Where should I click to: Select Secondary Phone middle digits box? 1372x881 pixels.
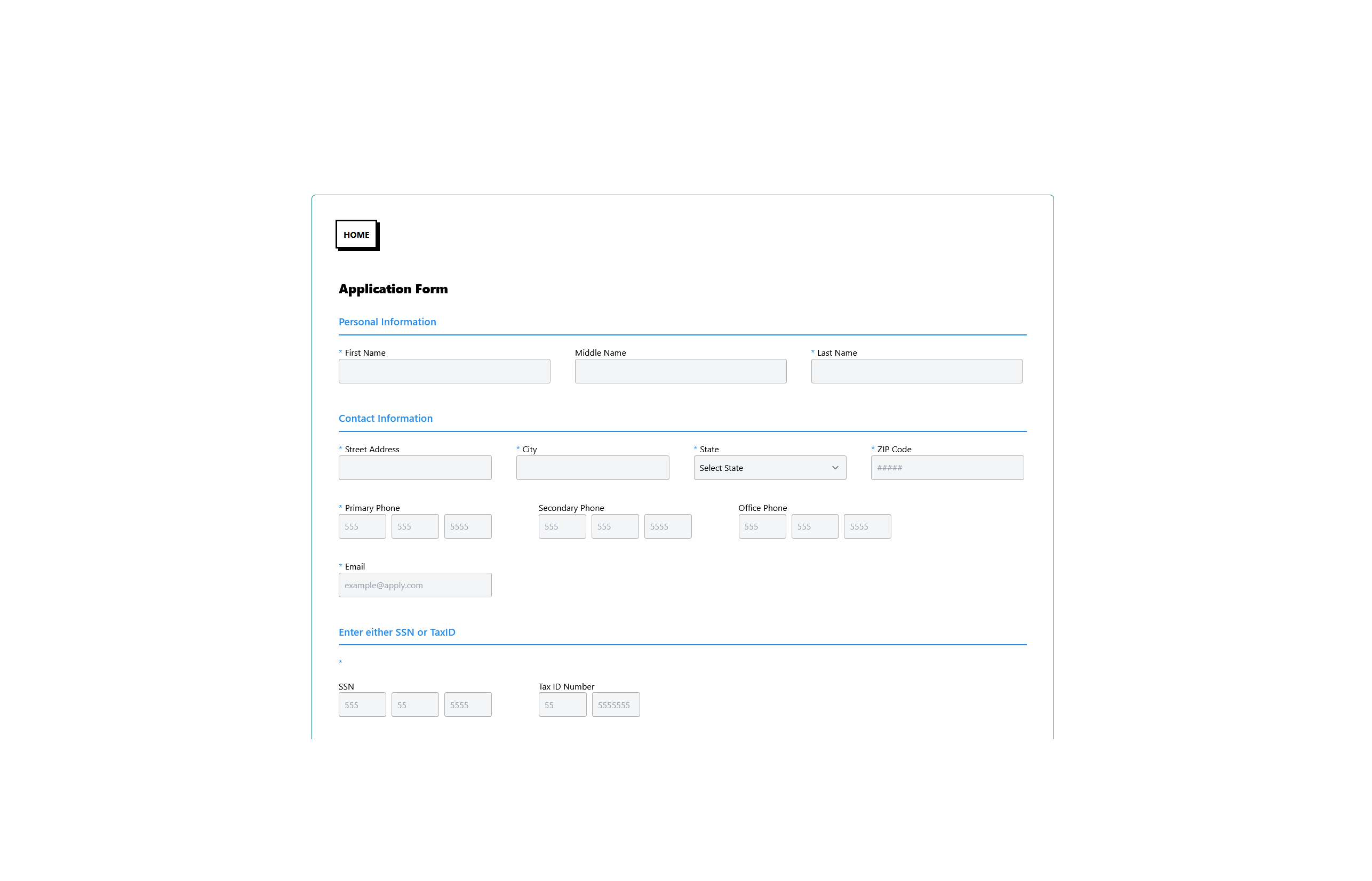[615, 526]
